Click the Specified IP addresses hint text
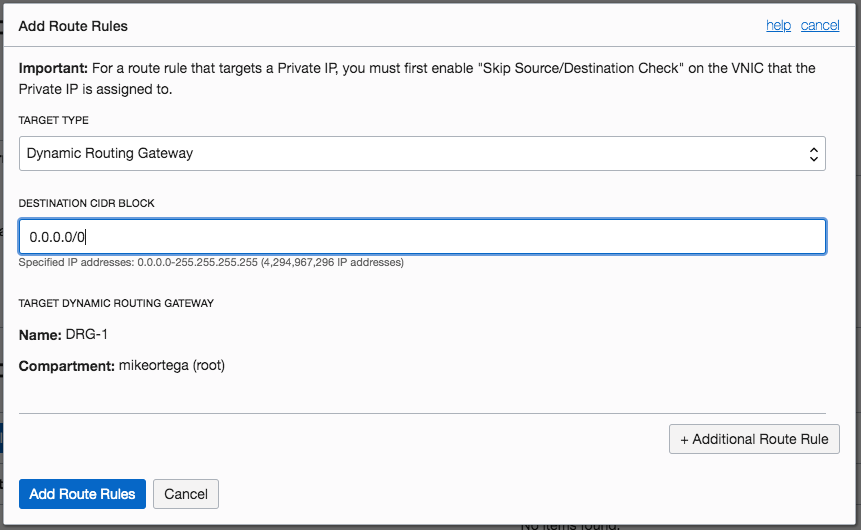The width and height of the screenshot is (861, 530). click(x=211, y=263)
